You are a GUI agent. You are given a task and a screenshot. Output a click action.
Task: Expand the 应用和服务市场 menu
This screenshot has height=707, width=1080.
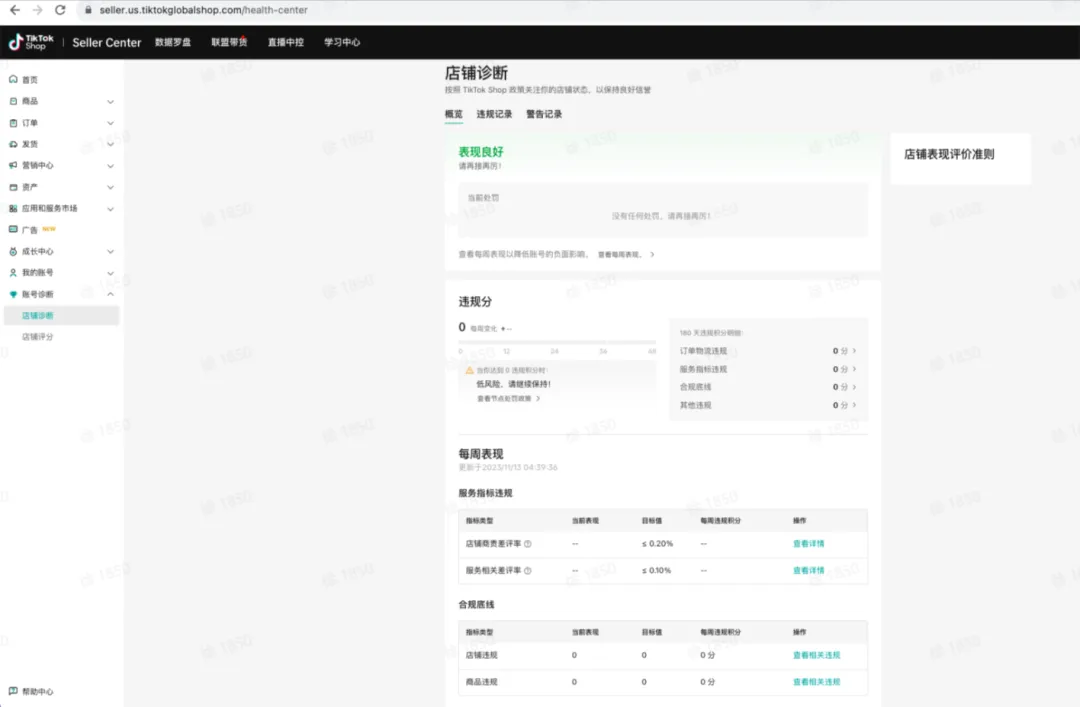(110, 208)
